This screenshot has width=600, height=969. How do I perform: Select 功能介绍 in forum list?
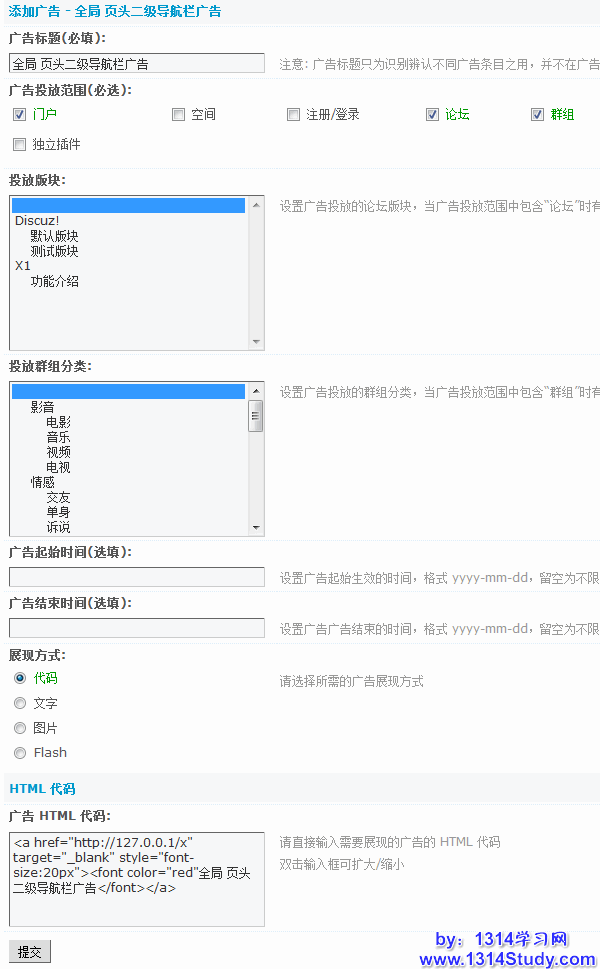54,281
